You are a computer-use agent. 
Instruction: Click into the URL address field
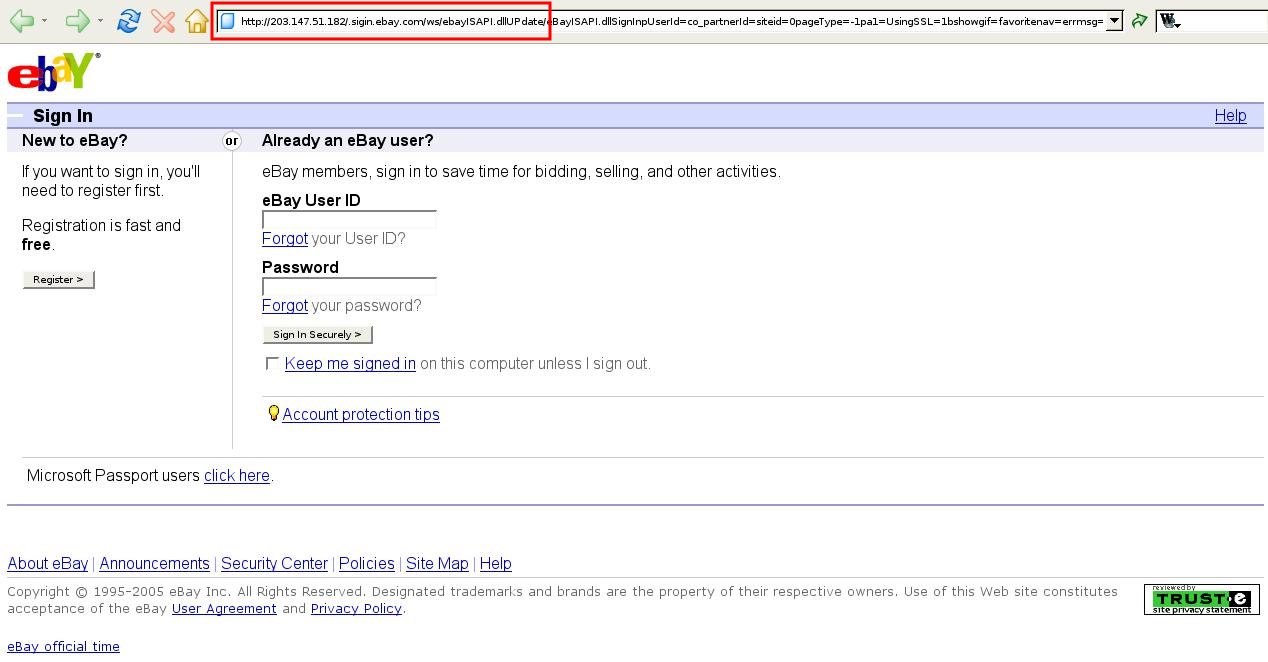672,21
